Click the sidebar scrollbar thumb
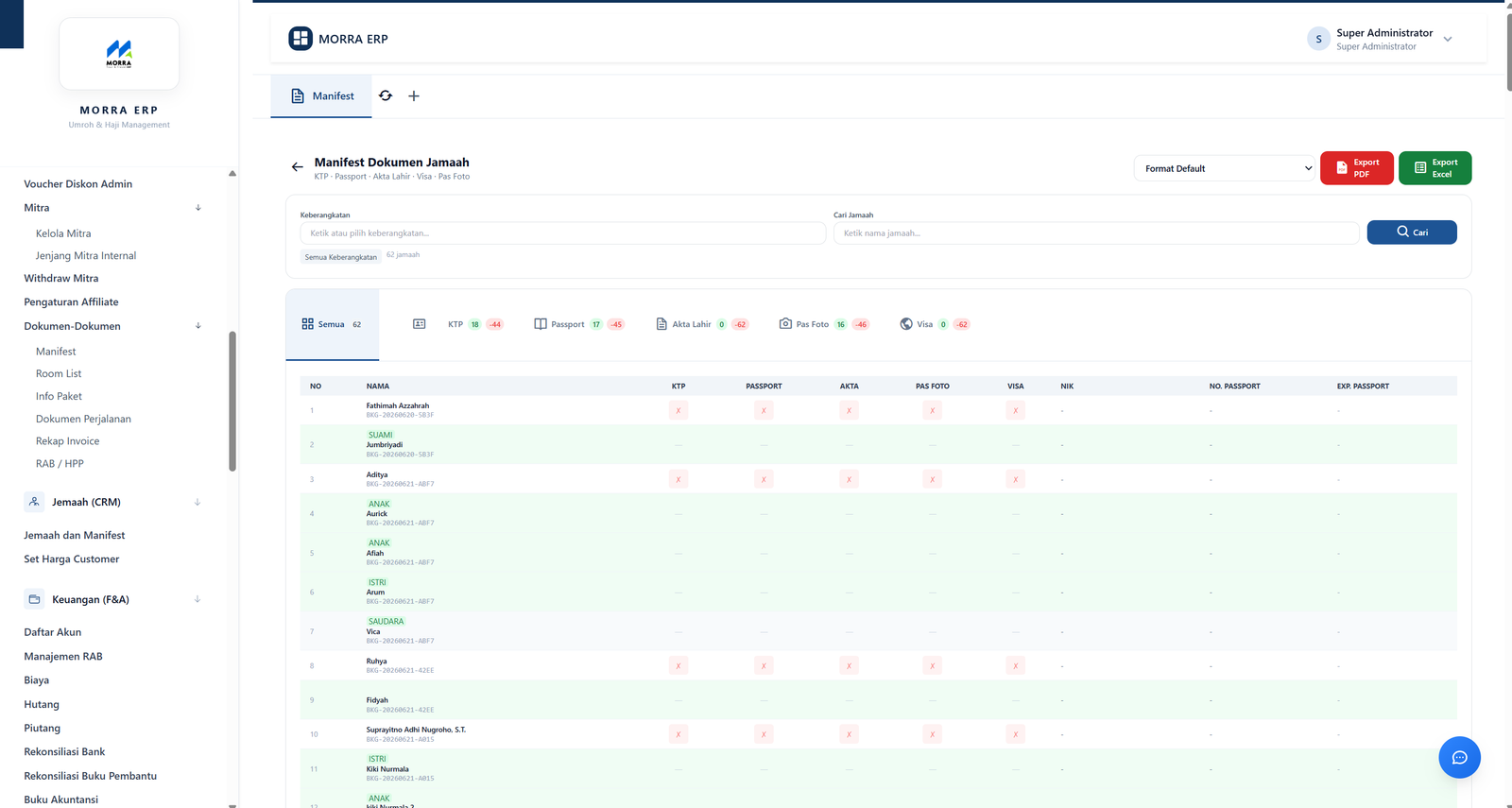The width and height of the screenshot is (1512, 808). [232, 401]
